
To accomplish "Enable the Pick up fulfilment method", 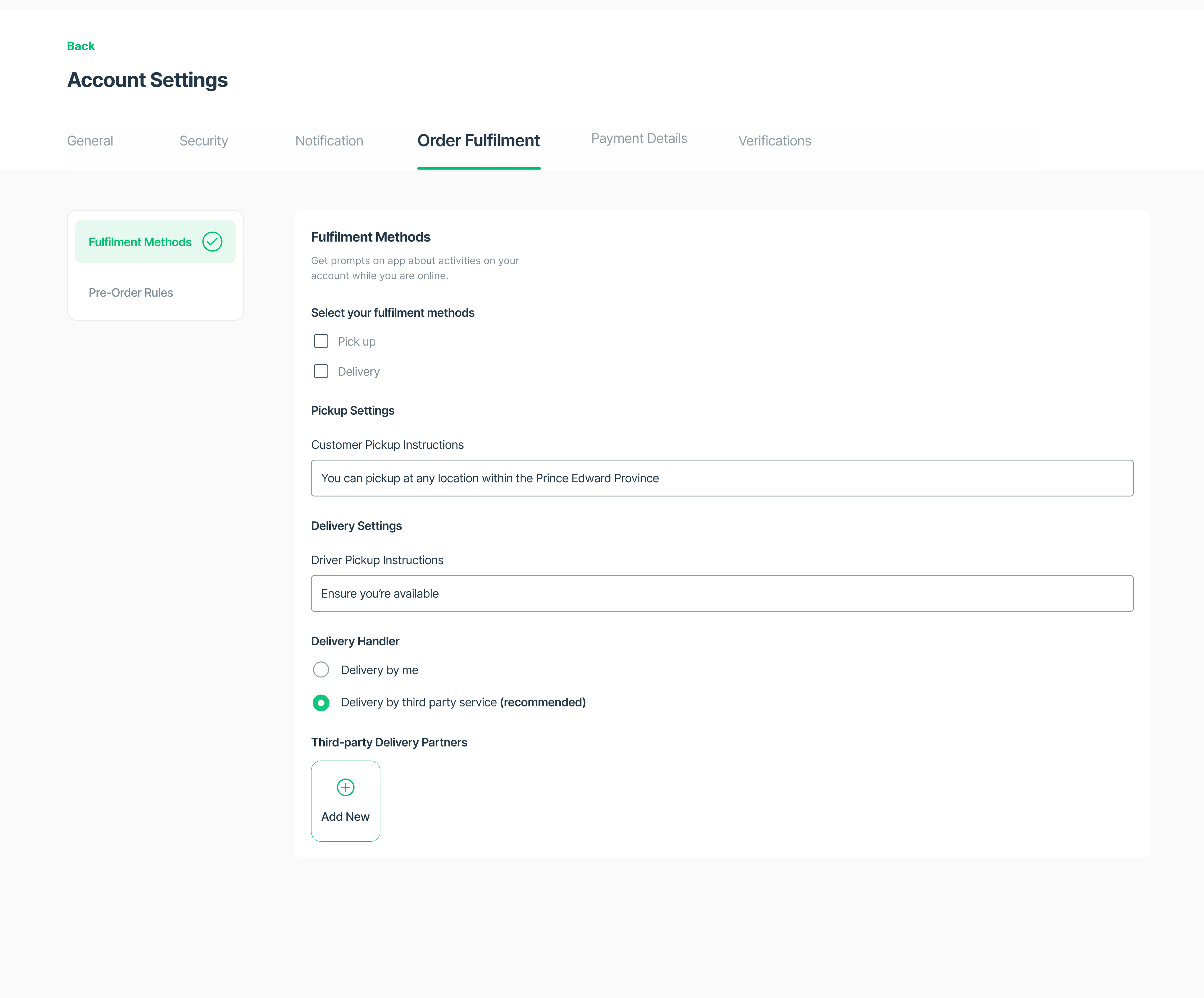I will point(321,341).
